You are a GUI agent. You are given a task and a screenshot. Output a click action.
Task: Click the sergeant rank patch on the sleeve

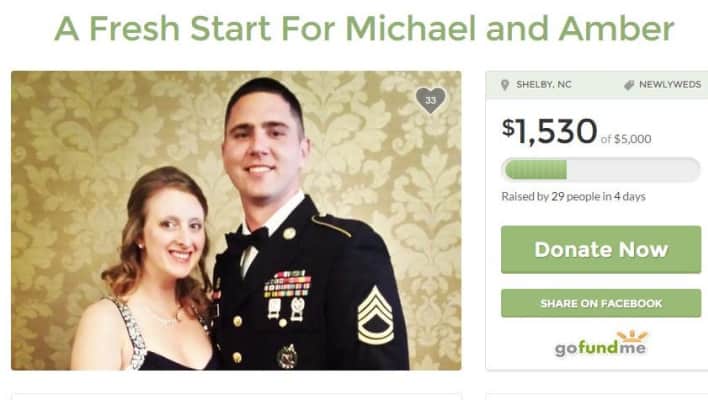click(375, 315)
